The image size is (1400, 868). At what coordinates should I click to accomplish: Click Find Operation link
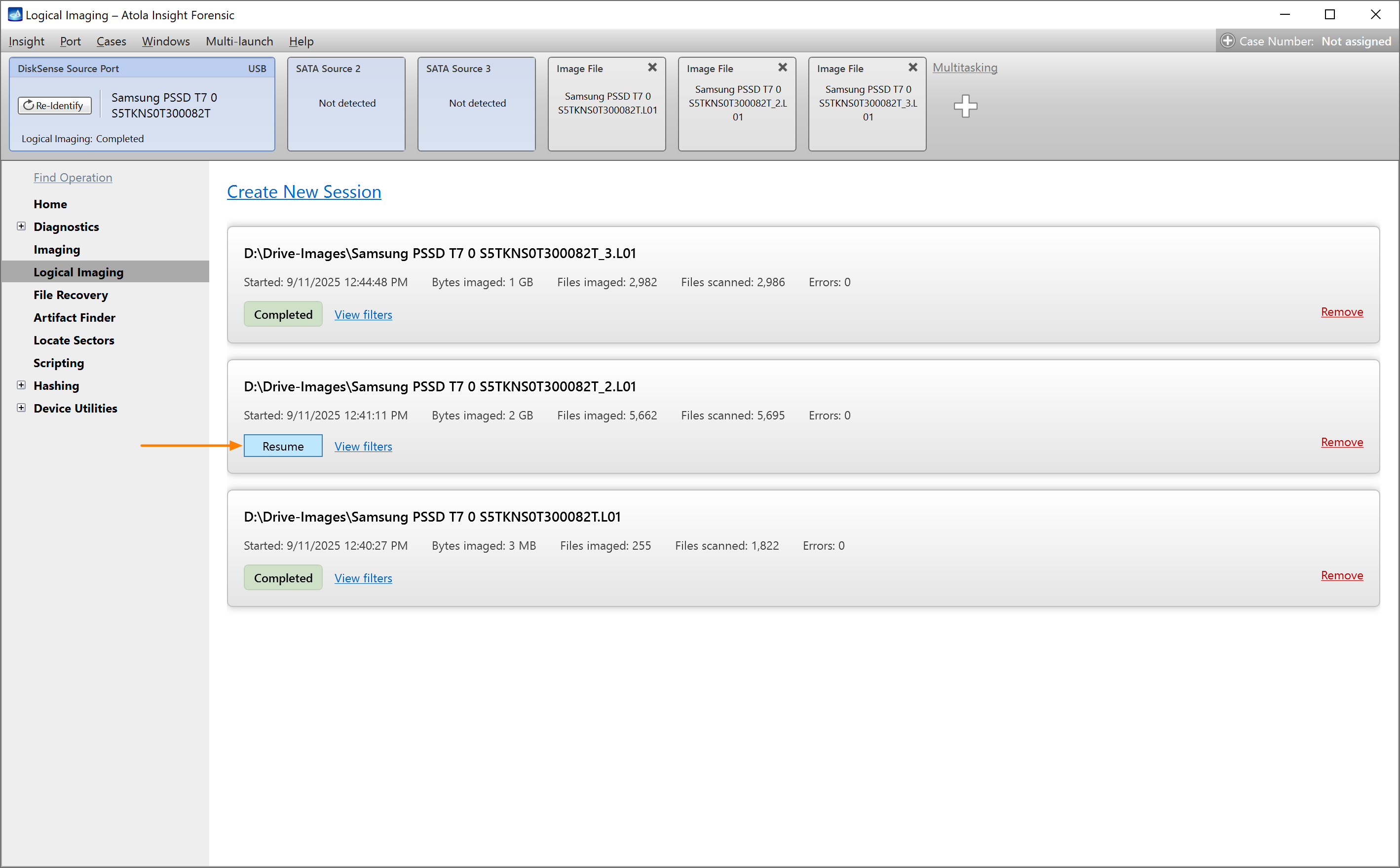point(73,177)
